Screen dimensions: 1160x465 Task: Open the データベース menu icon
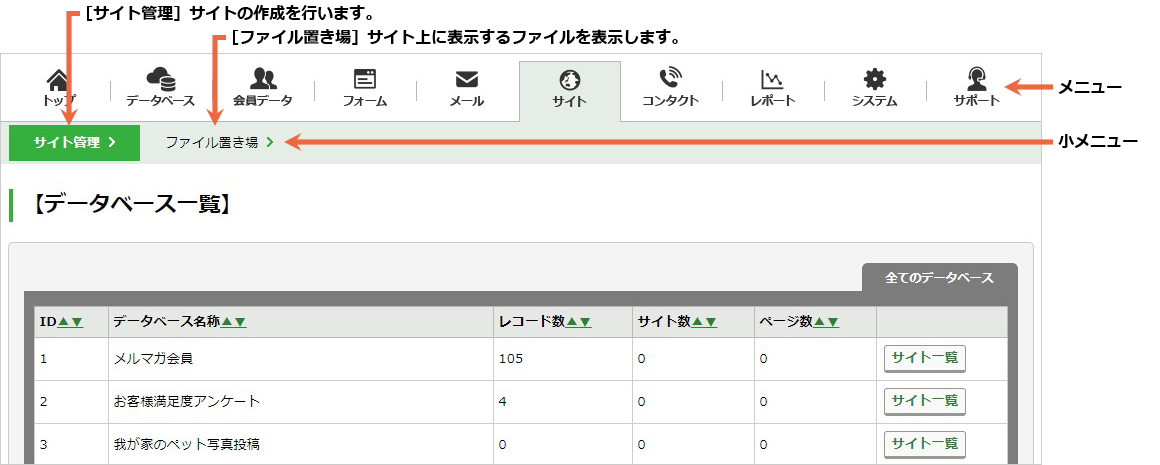tap(160, 89)
